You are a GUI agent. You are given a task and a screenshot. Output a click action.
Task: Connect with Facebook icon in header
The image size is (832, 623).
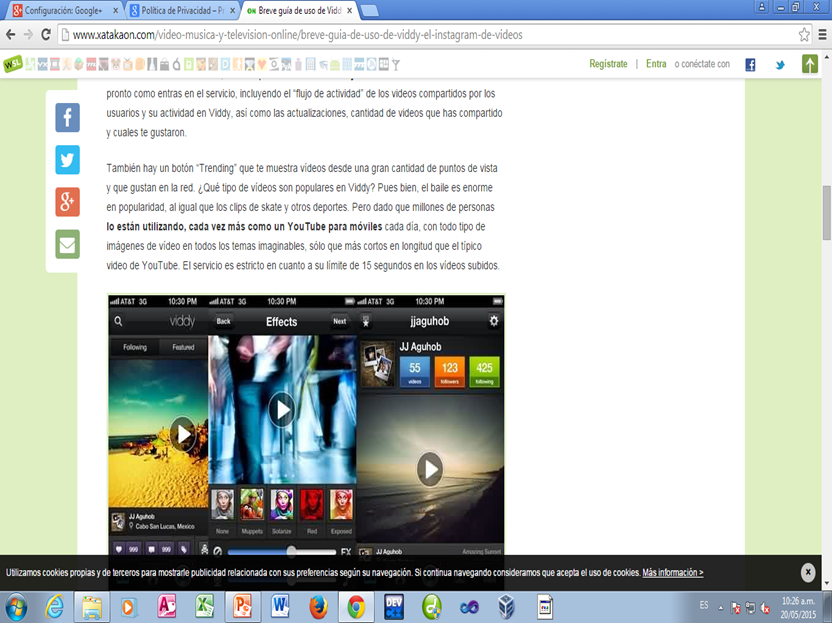[750, 65]
